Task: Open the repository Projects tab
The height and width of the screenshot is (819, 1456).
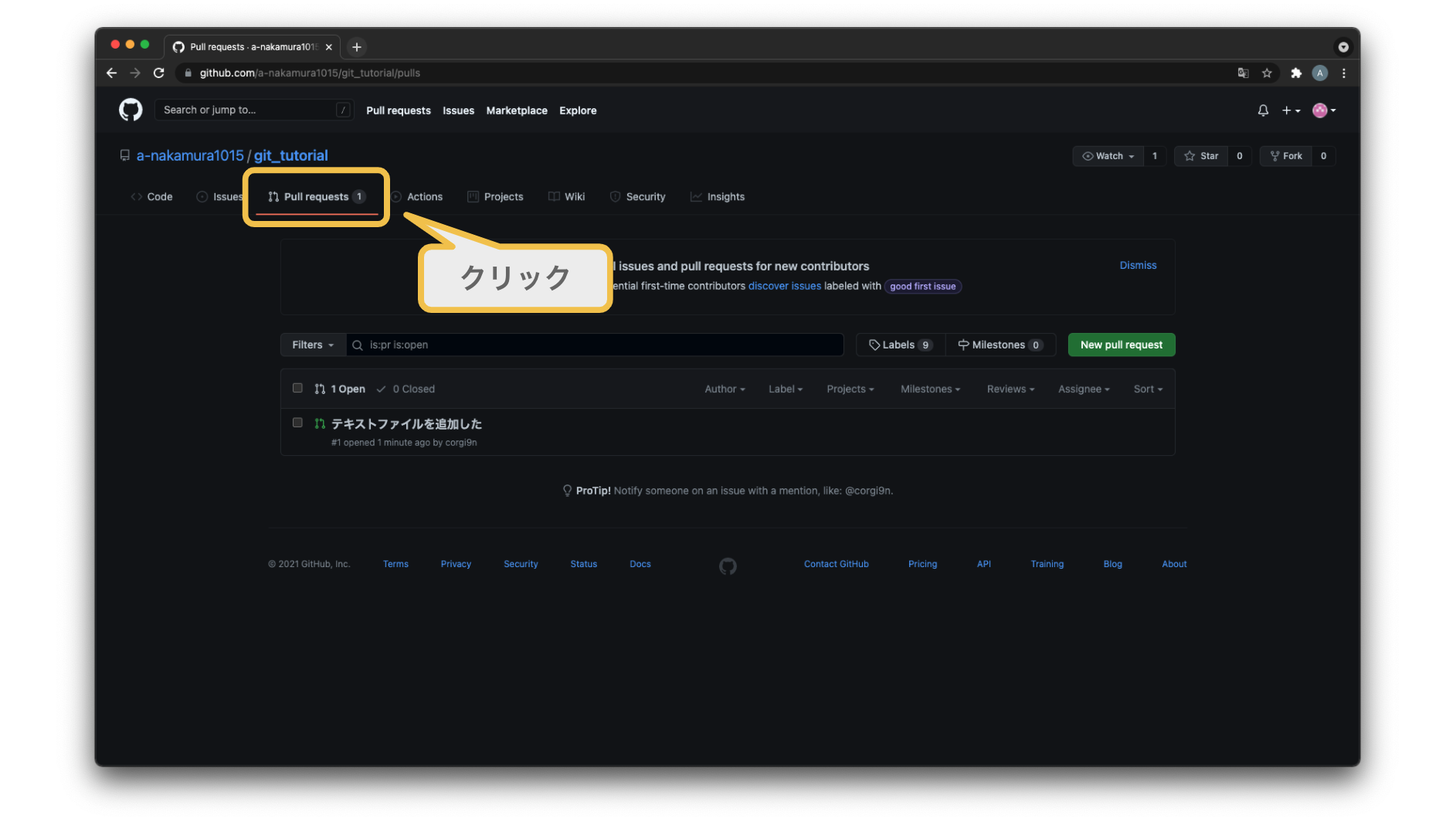Action: pos(495,197)
